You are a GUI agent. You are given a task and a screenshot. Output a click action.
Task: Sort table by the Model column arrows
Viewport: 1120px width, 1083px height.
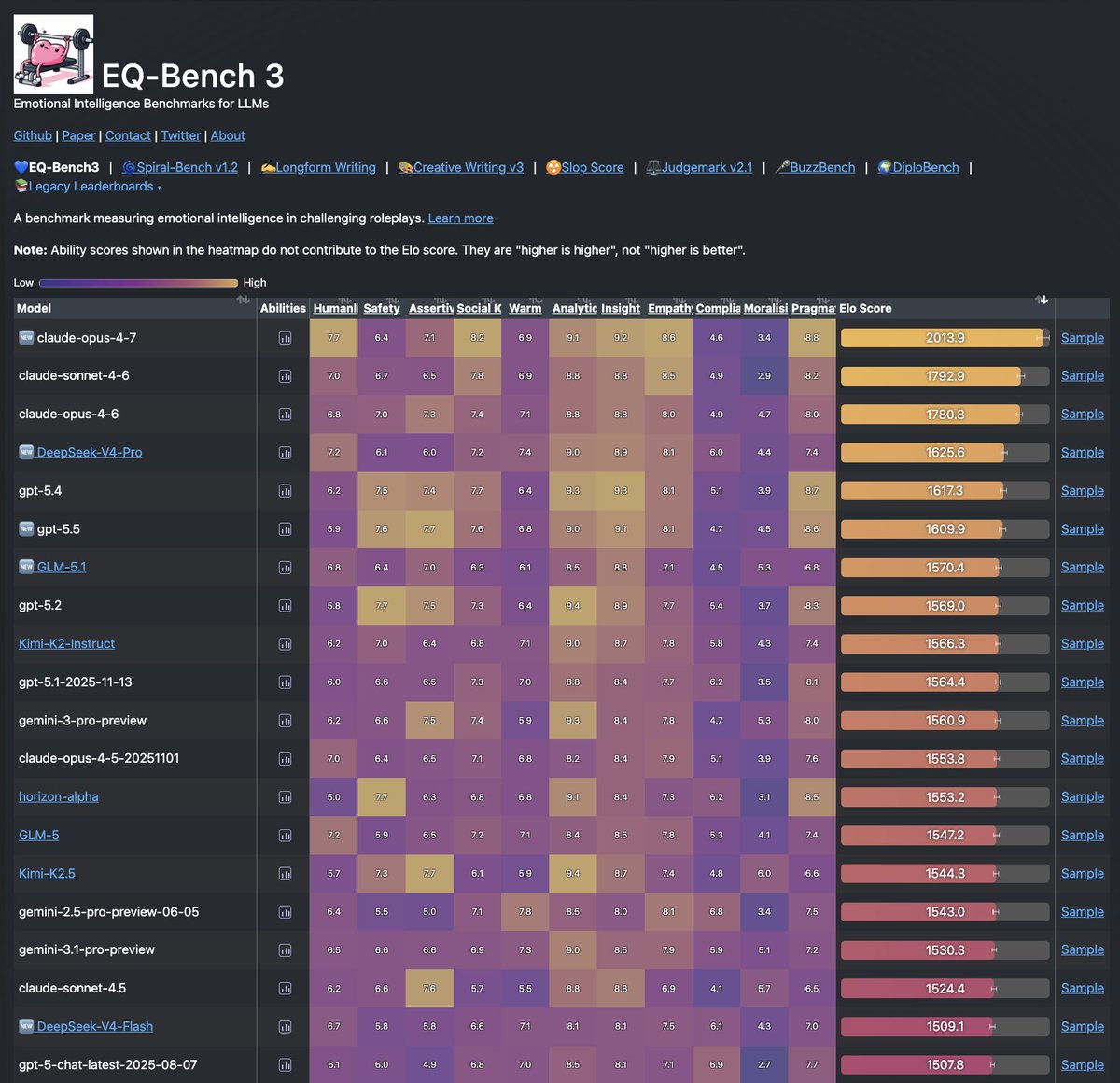[x=243, y=301]
